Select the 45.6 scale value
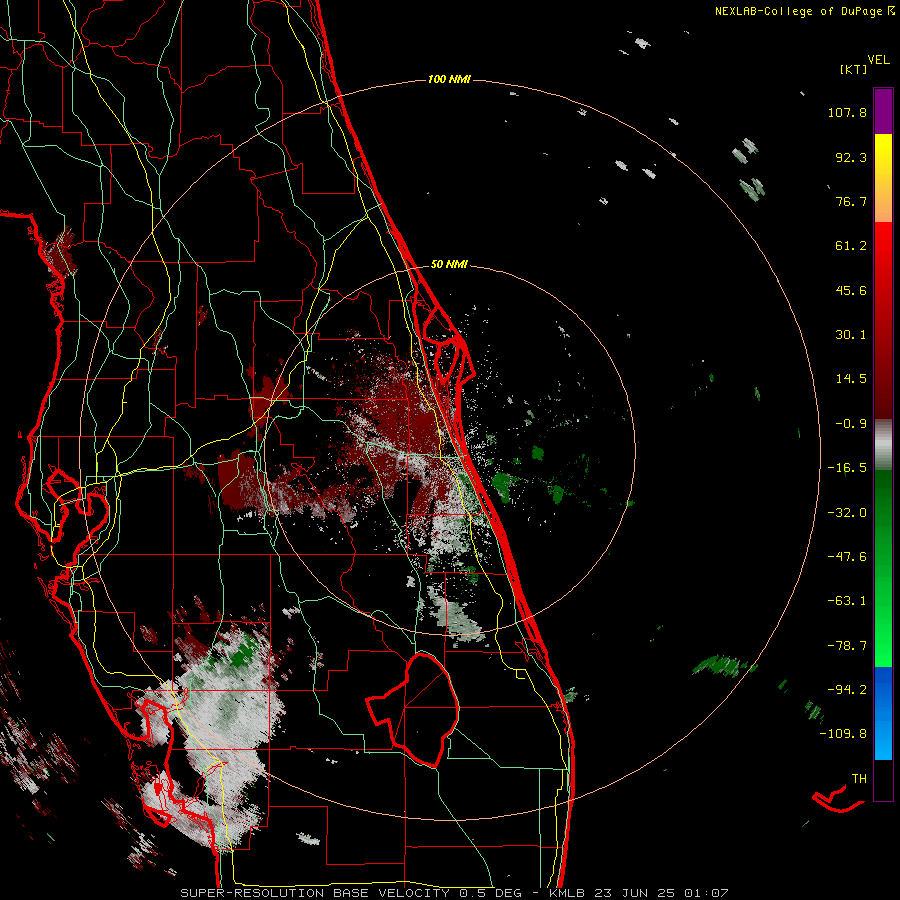Screen dimensions: 900x900 [851, 290]
